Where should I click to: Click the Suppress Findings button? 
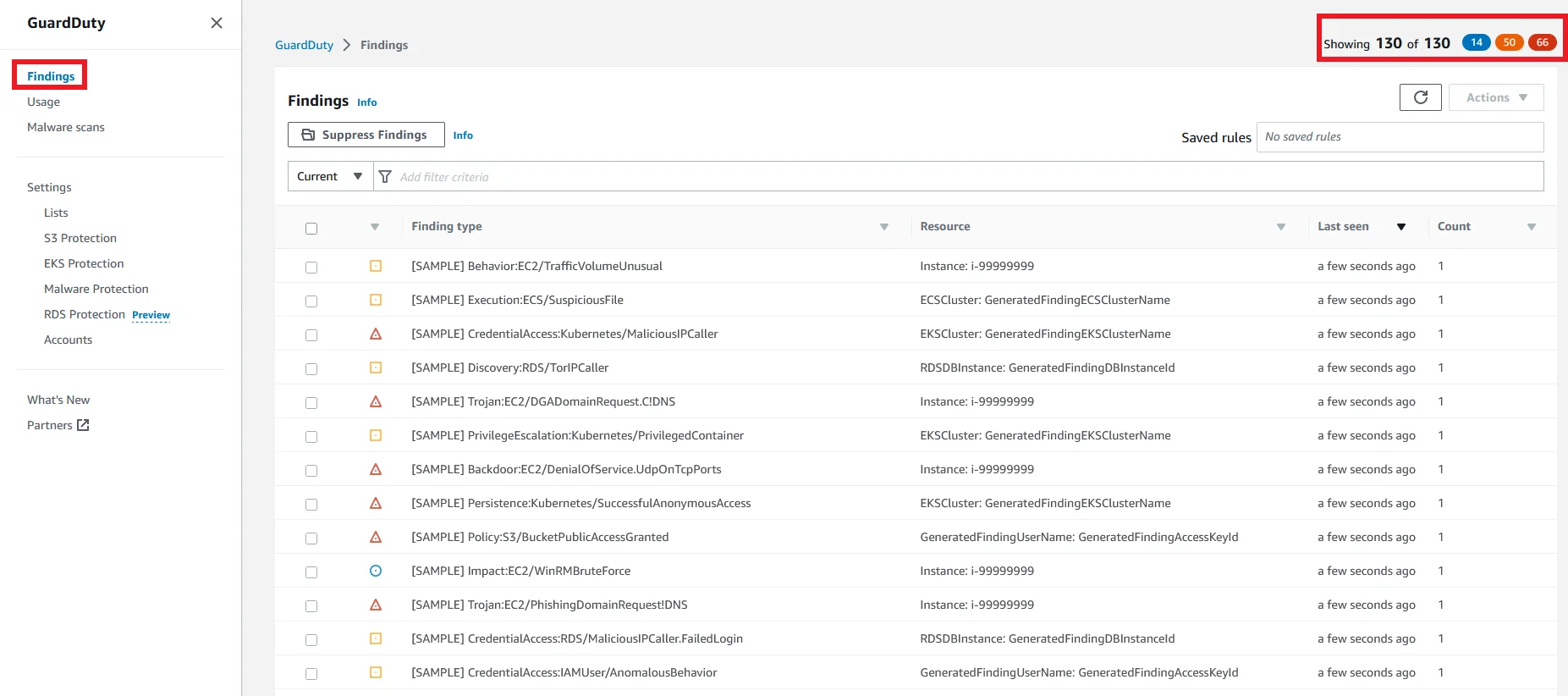pos(366,135)
